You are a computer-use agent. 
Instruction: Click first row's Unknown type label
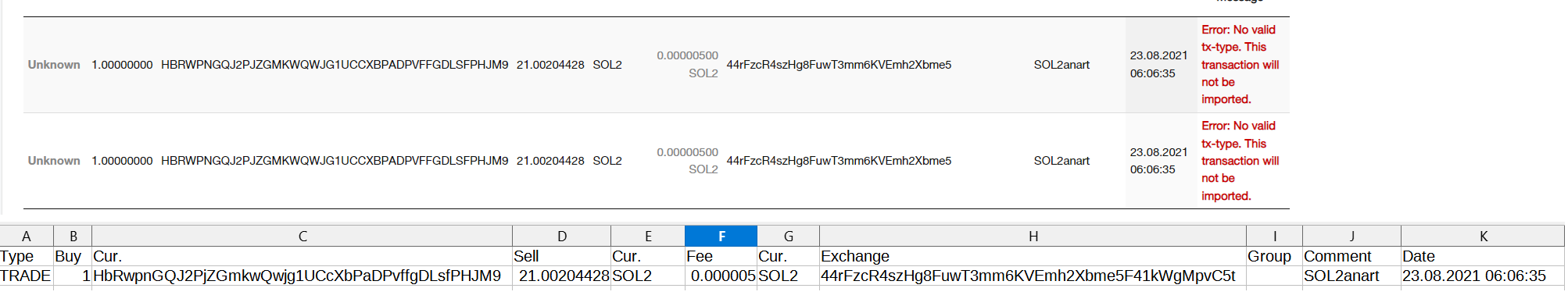tap(54, 65)
